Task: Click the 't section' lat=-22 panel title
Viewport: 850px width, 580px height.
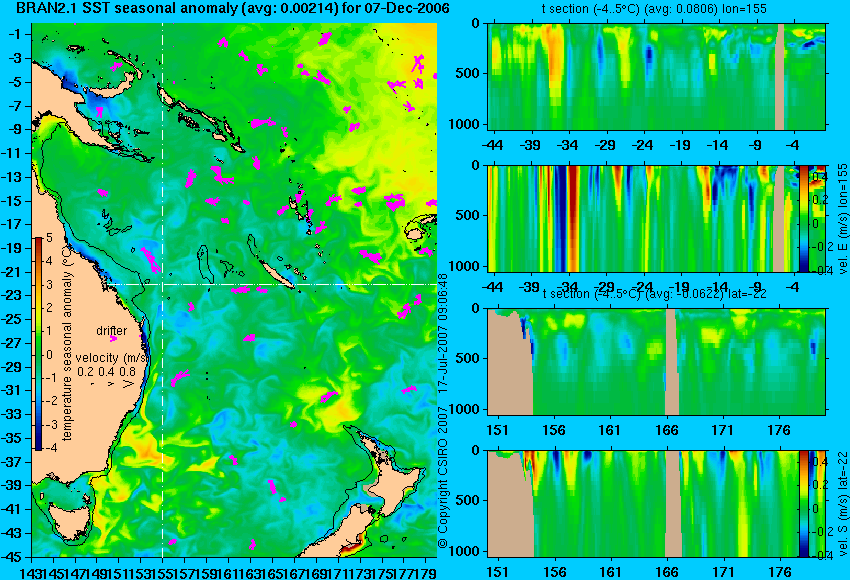Action: coord(655,294)
